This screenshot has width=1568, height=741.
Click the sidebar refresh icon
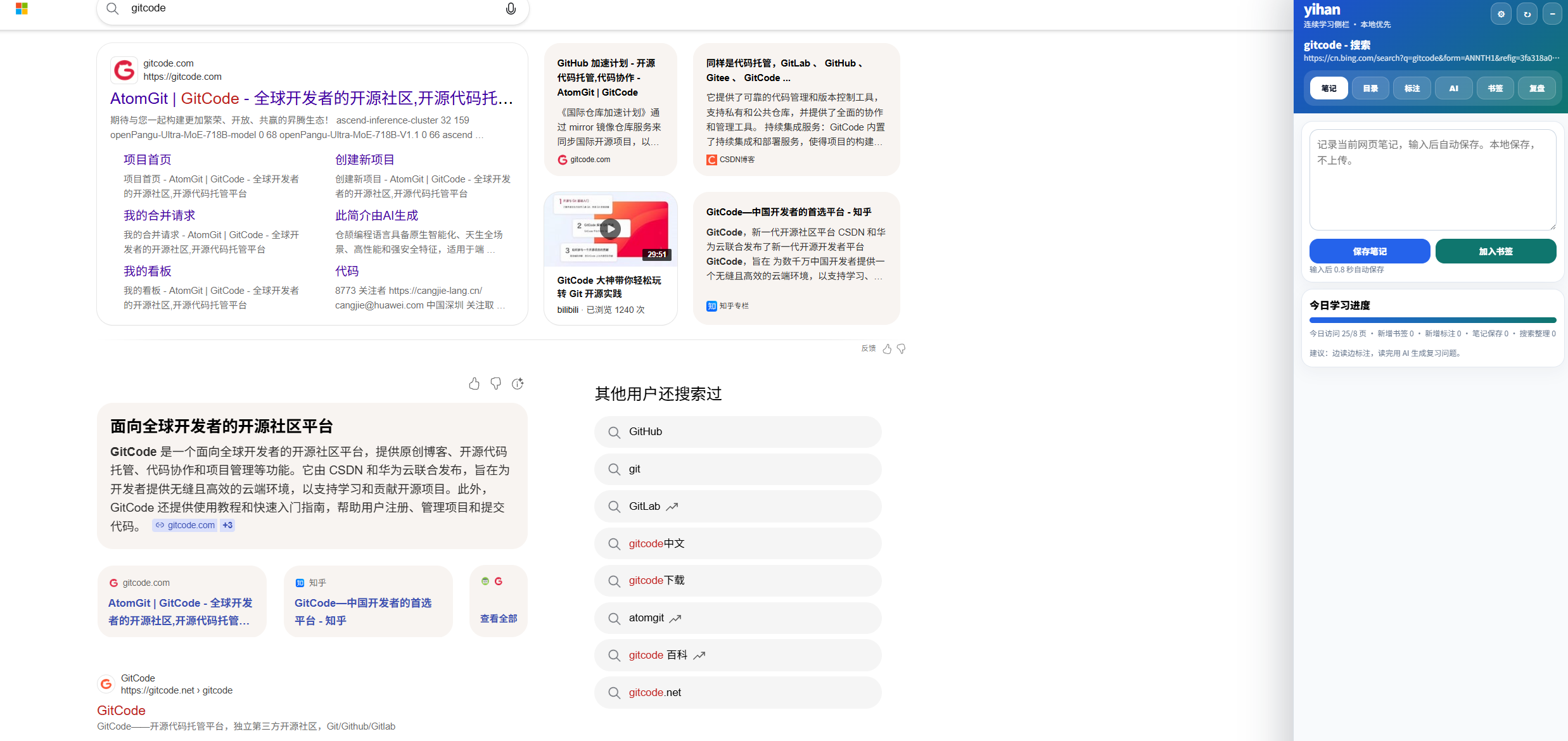tap(1527, 14)
